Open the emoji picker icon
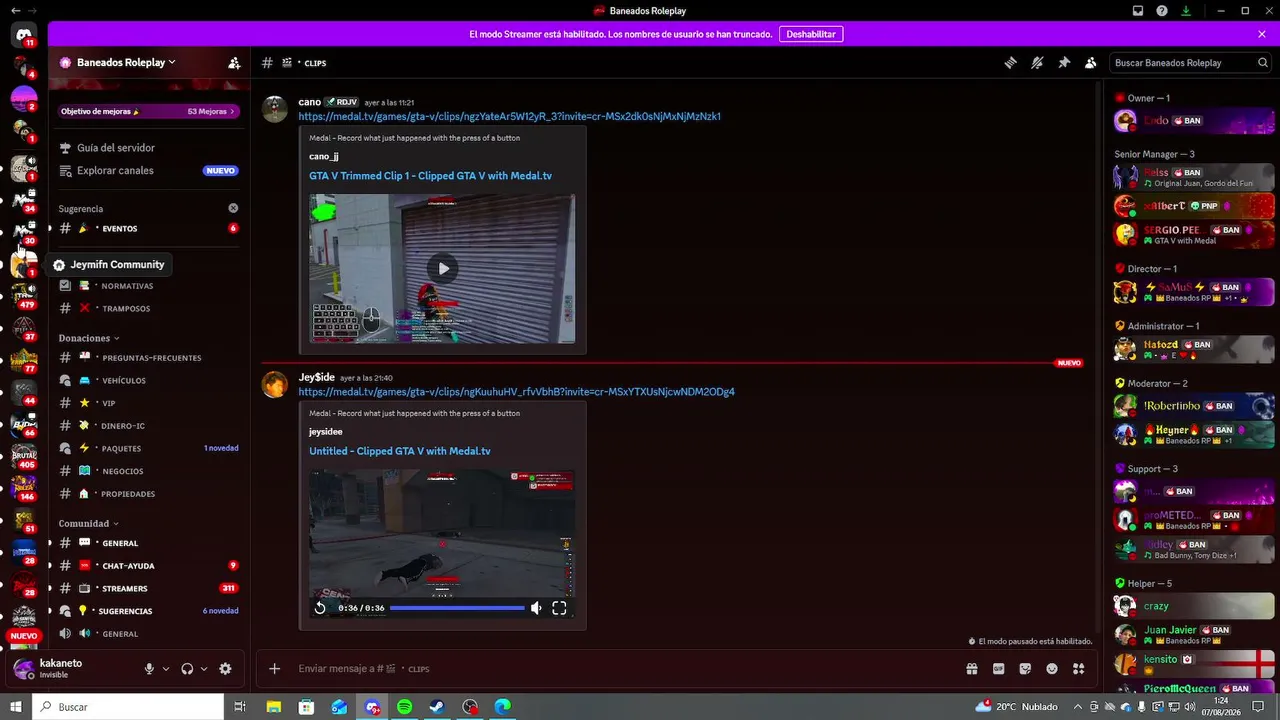Screen dimensions: 1280x720 click(x=1052, y=669)
